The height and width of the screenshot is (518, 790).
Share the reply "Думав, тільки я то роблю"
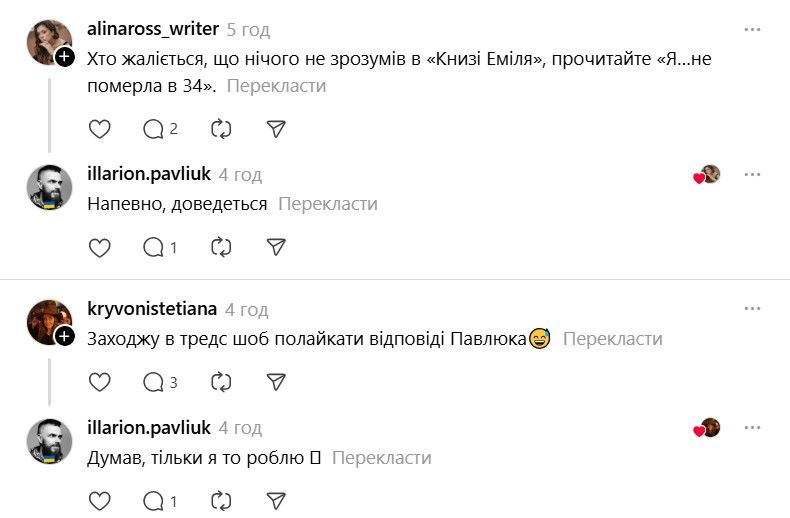(278, 500)
